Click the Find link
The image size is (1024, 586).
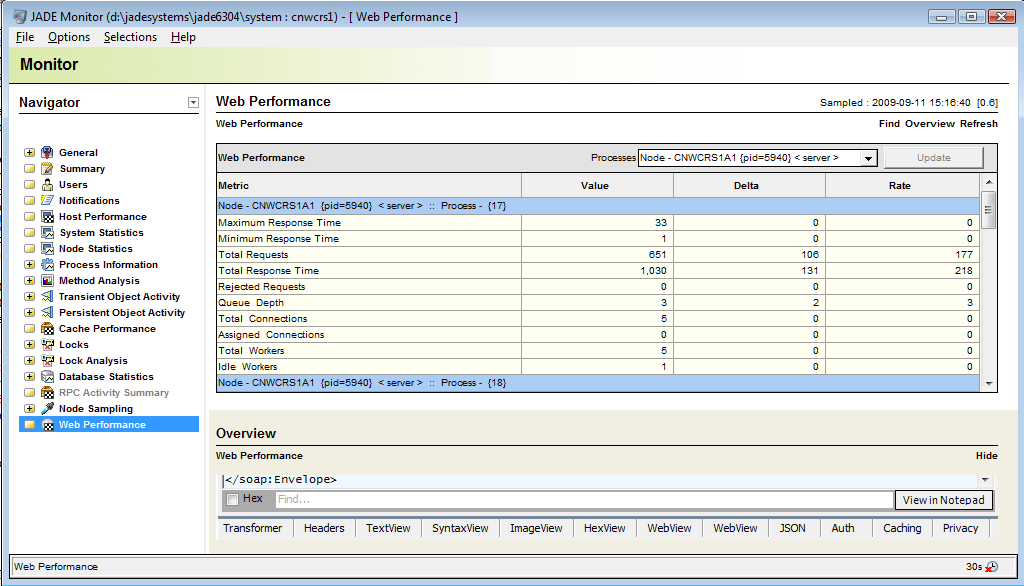coord(889,123)
